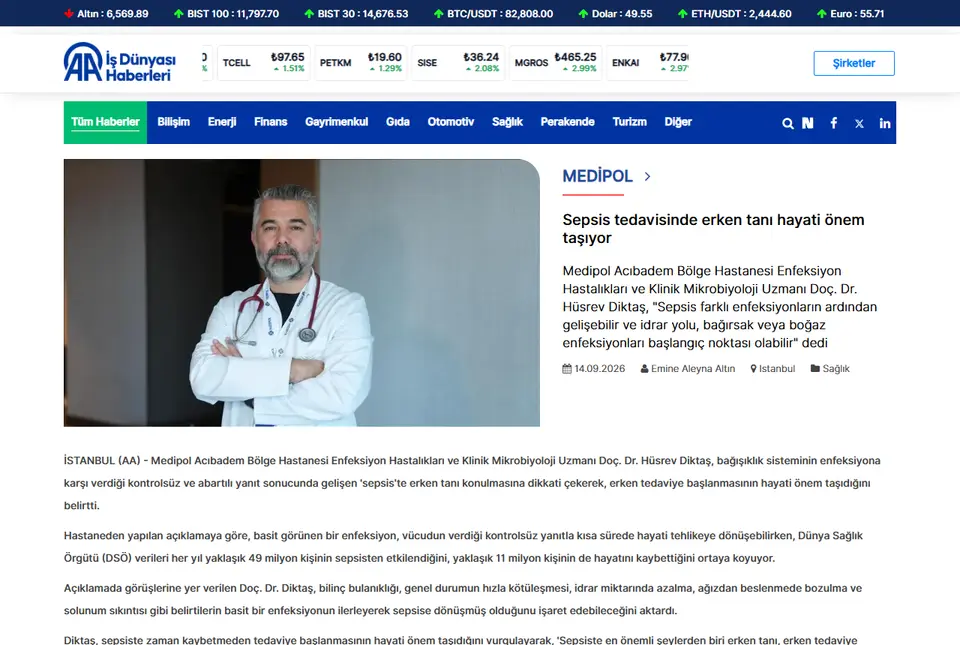Open the Gıda menu item
The image size is (960, 645).
pyautogui.click(x=397, y=122)
